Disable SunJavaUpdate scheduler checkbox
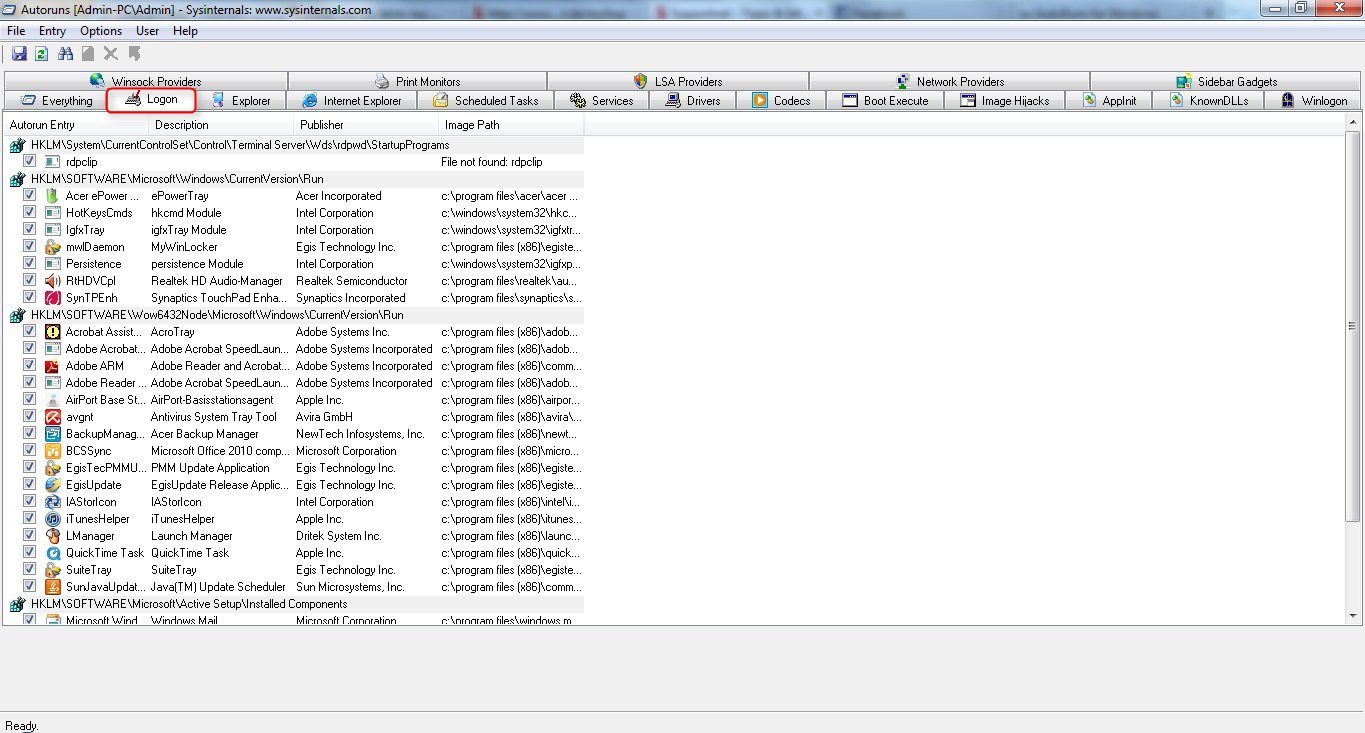 (x=30, y=586)
